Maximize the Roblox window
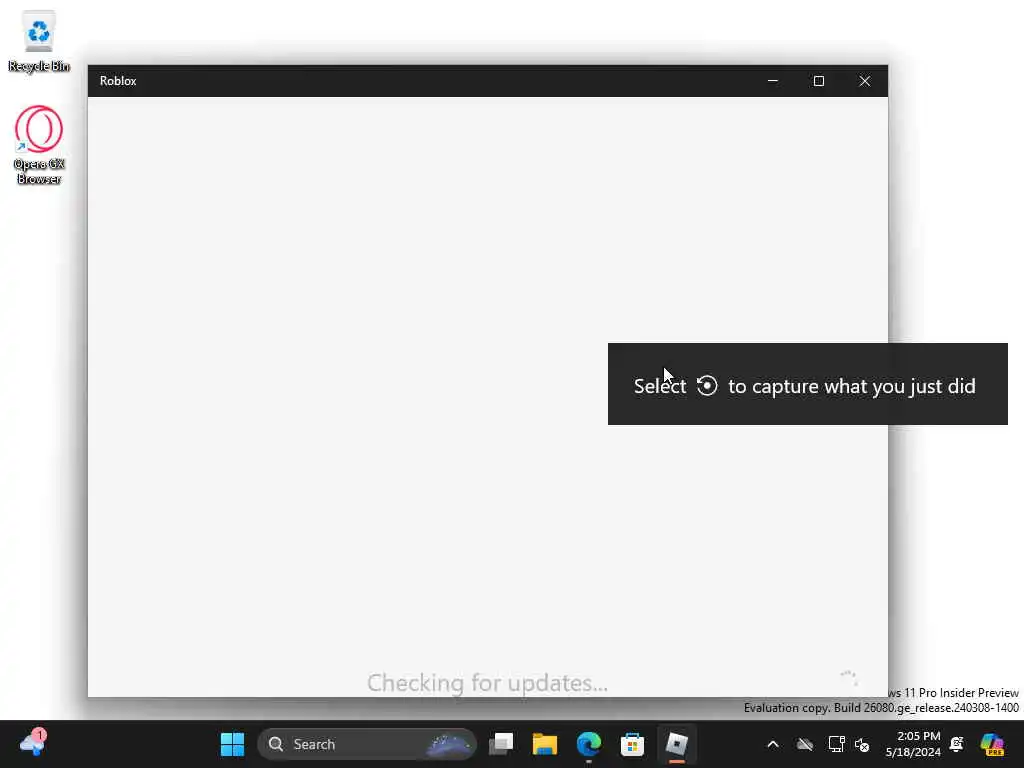 tap(819, 81)
